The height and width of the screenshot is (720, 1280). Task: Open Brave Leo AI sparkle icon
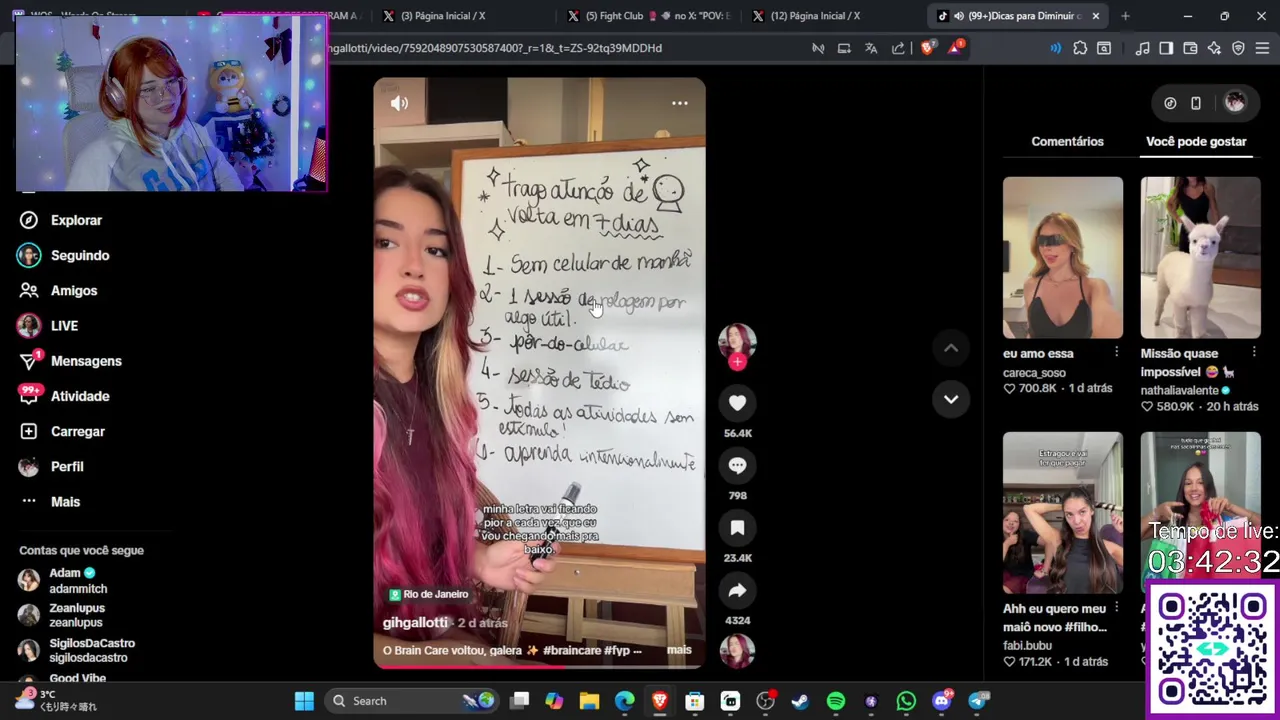click(x=1214, y=48)
